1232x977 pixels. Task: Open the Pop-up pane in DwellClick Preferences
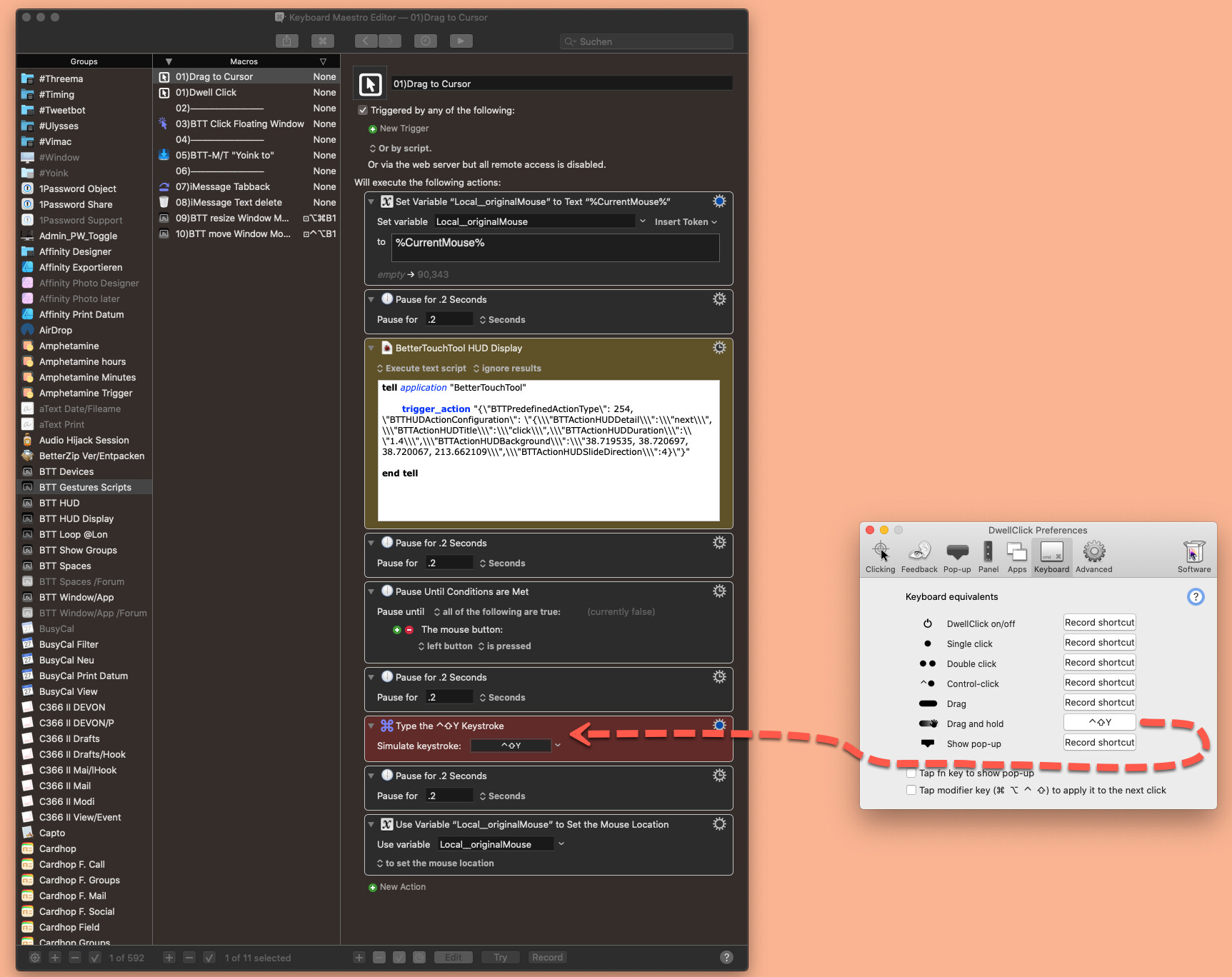pyautogui.click(x=957, y=557)
